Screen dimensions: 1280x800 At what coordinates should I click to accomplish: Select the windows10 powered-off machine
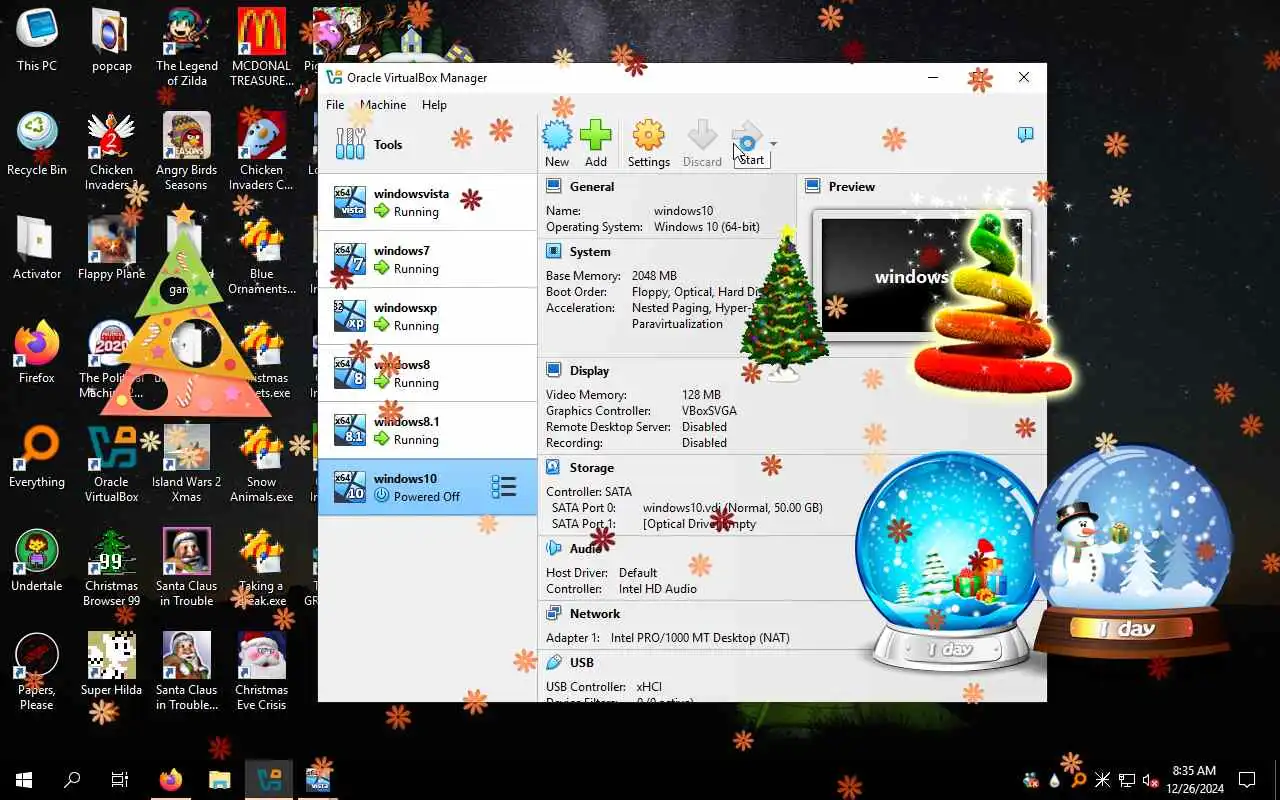coord(427,487)
